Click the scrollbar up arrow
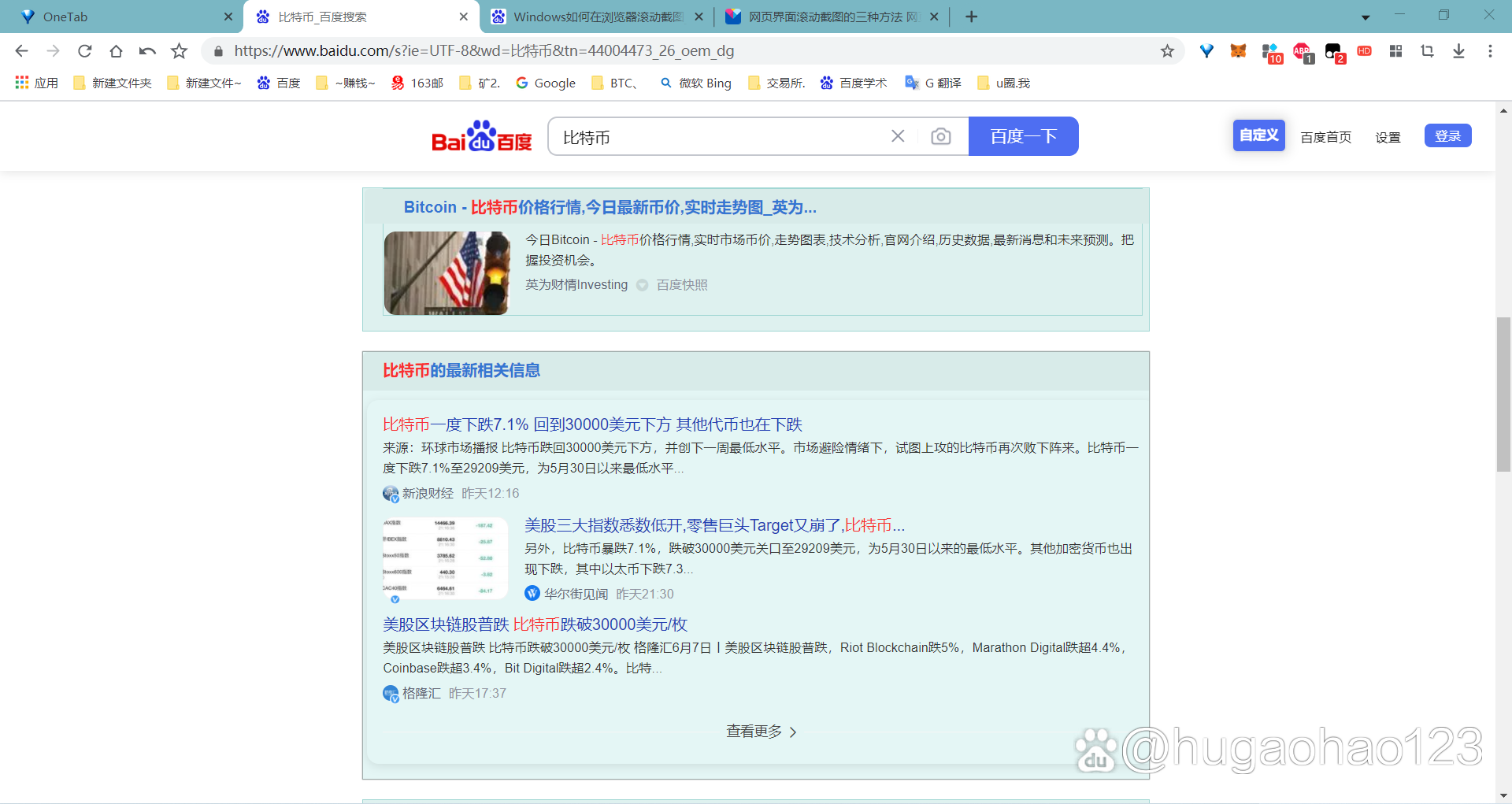 1503,110
